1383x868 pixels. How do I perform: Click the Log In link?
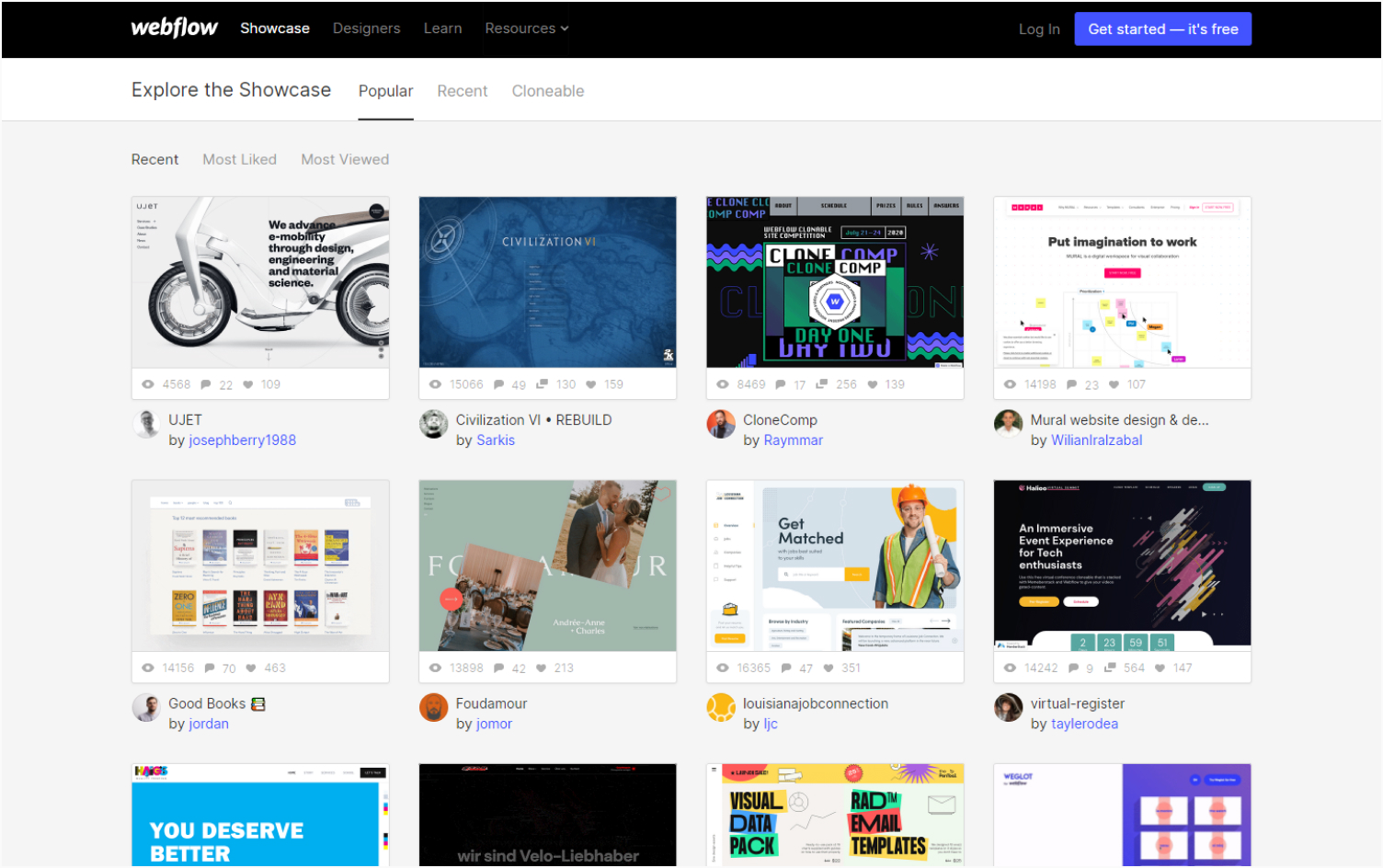[x=1039, y=29]
